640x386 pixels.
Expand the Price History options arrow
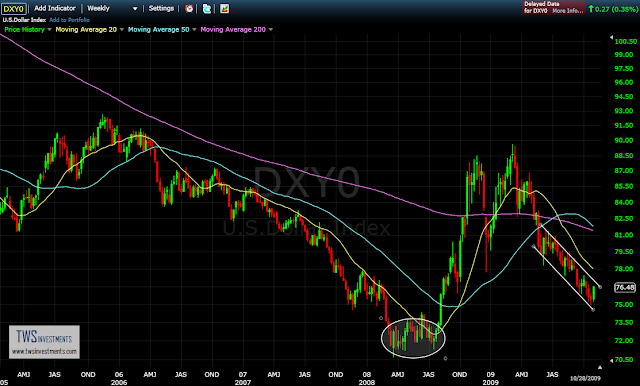[49, 29]
